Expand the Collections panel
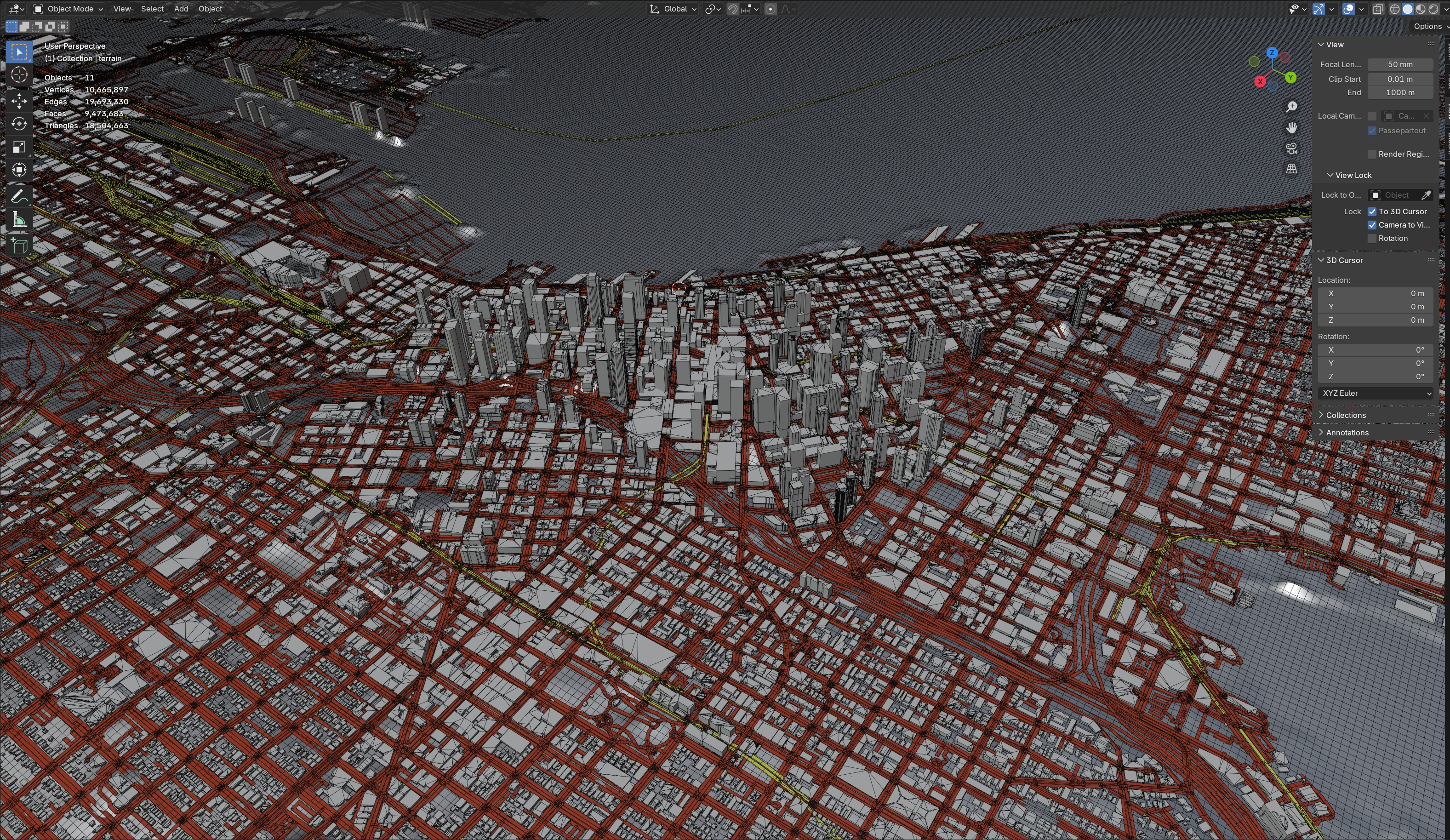 pyautogui.click(x=1345, y=415)
